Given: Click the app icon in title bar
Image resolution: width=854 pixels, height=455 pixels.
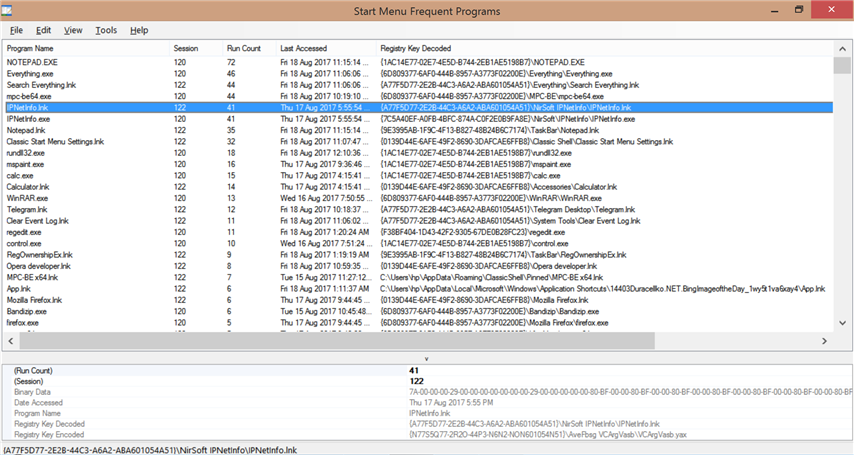Looking at the screenshot, I should pyautogui.click(x=11, y=10).
